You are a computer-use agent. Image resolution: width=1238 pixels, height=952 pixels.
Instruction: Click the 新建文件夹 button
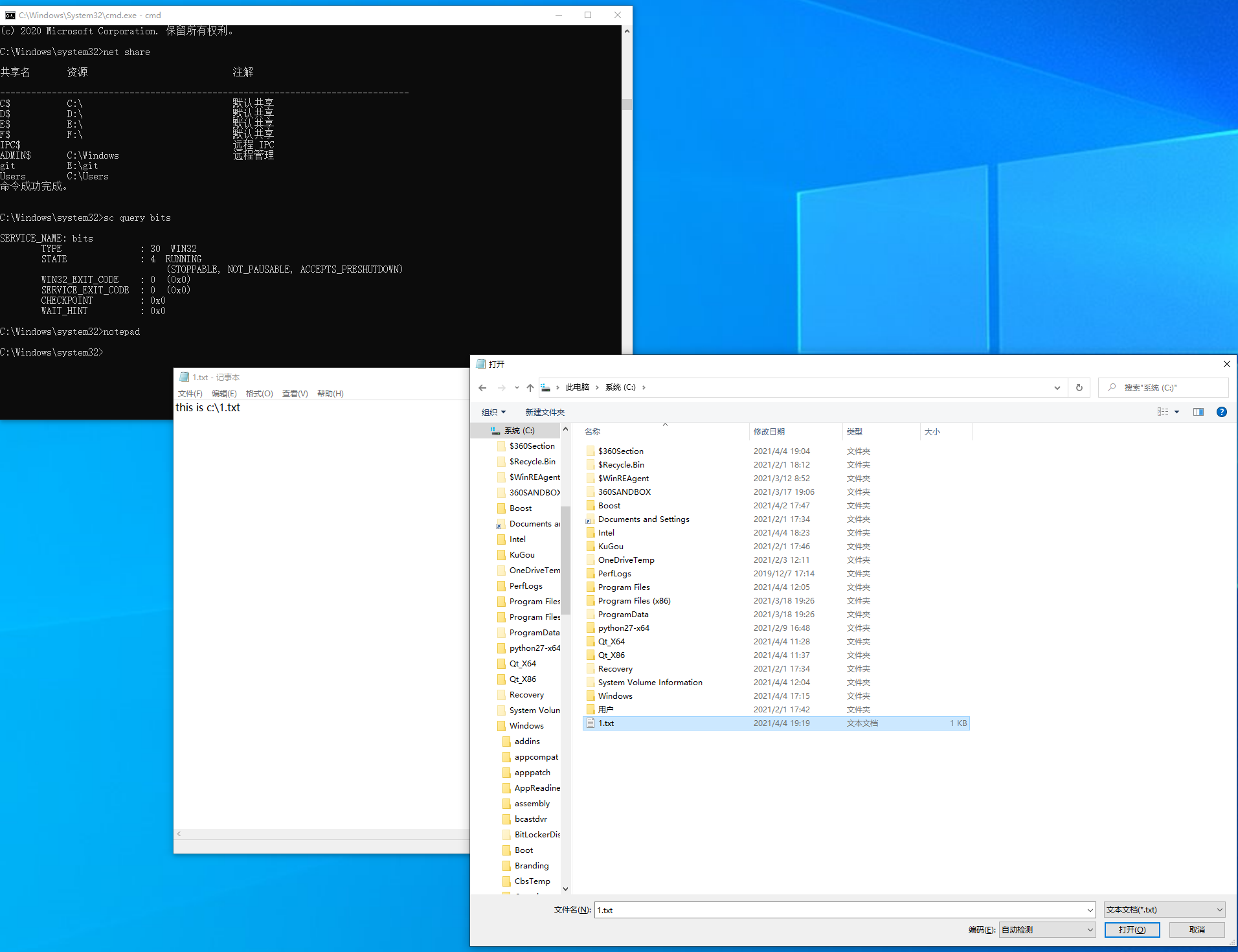544,412
